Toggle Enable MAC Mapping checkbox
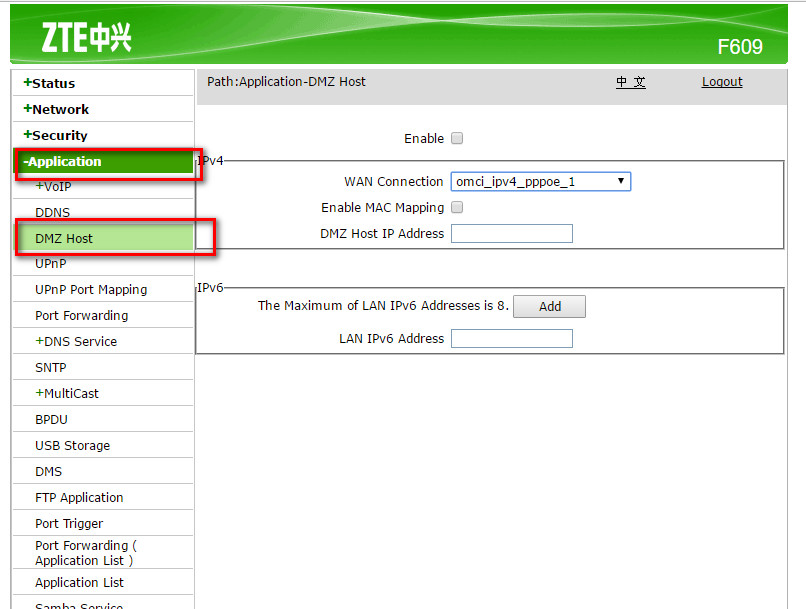This screenshot has width=806, height=609. [x=457, y=207]
